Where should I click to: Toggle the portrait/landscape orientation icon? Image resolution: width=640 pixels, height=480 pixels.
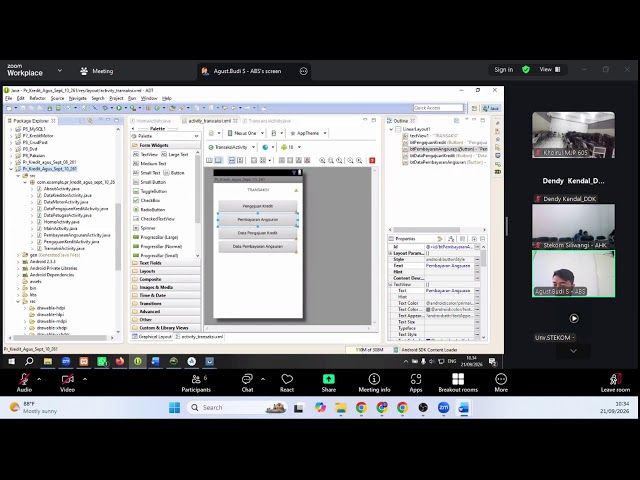click(274, 133)
